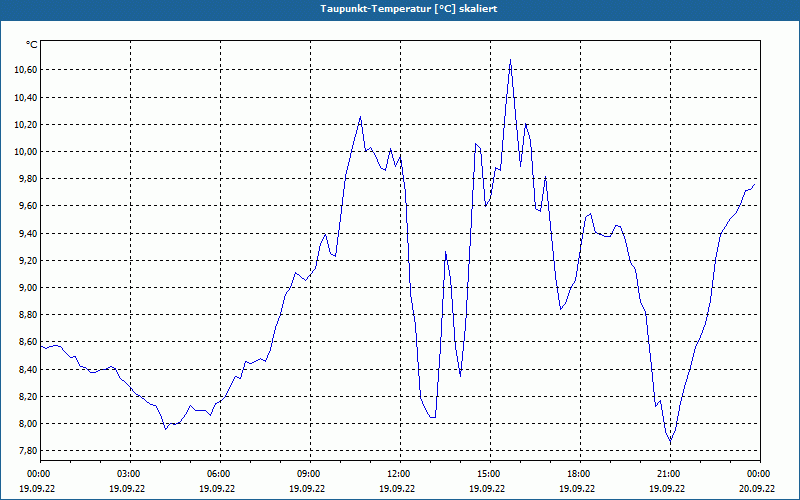Select the 15:00 time label

coord(490,474)
